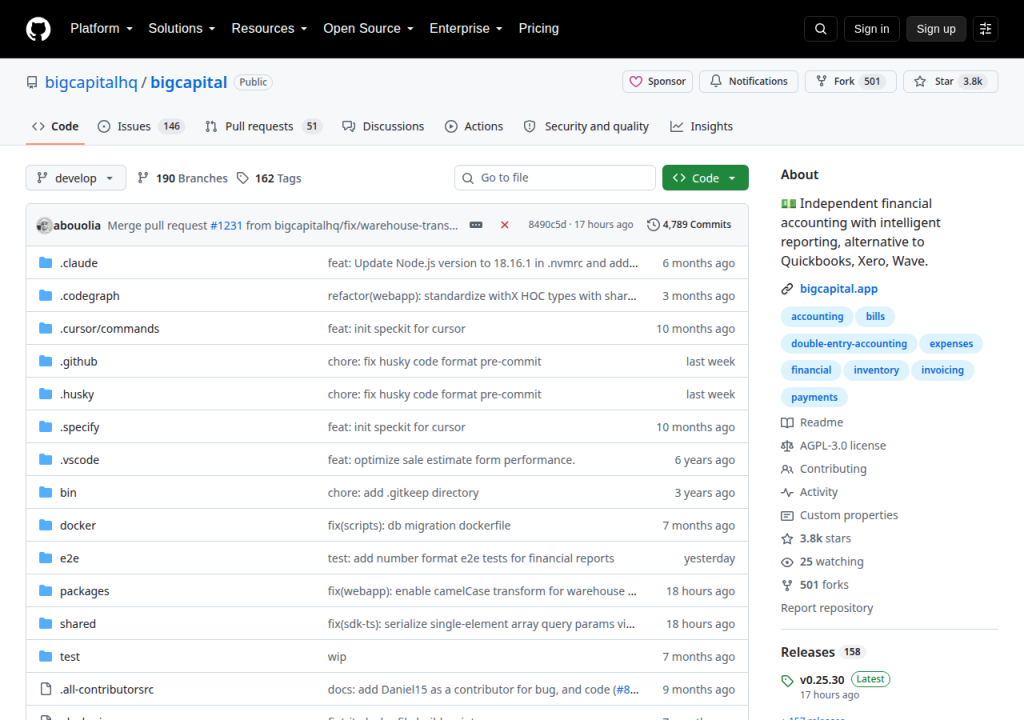Click the link icon beside bigcapital.app
This screenshot has height=720, width=1024.
point(787,289)
